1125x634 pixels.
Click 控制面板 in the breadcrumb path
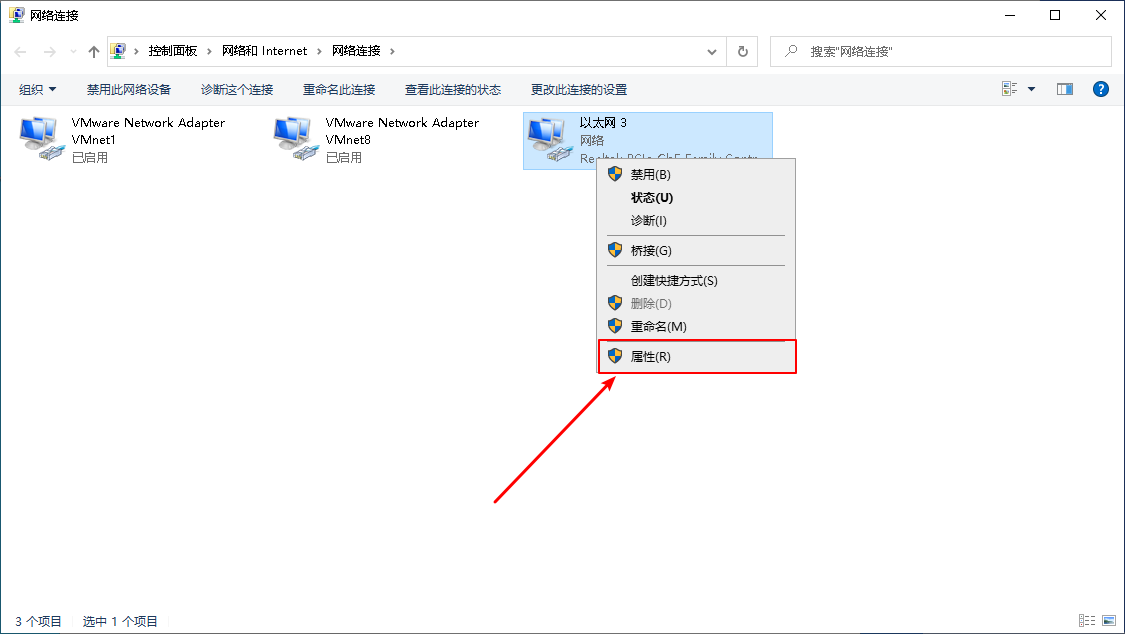coord(173,51)
